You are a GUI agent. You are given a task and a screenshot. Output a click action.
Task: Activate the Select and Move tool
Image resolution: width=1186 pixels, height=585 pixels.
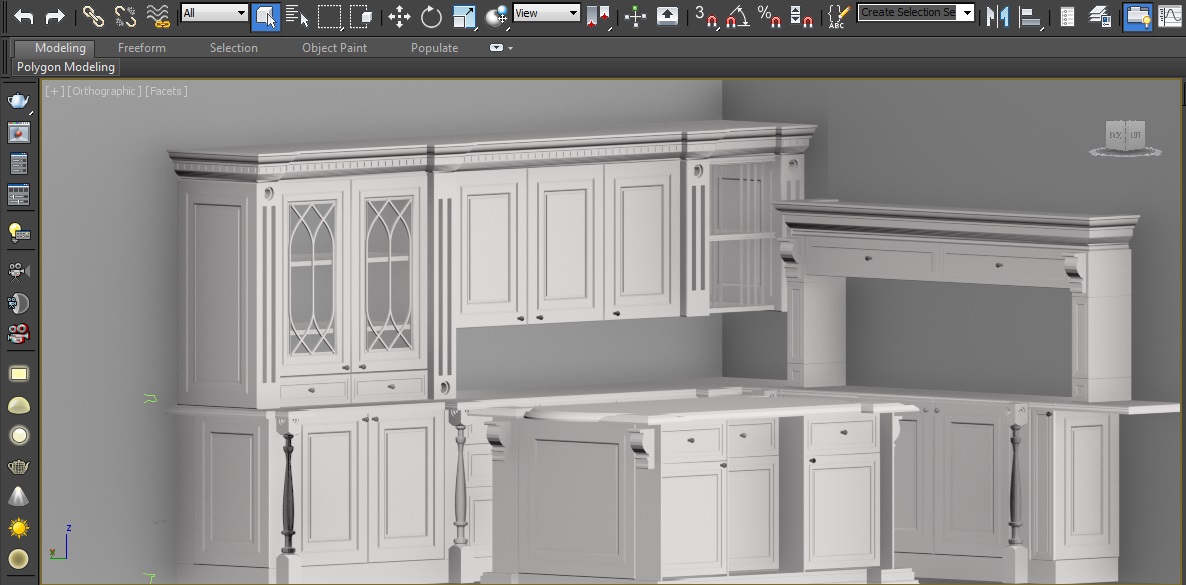pos(399,16)
